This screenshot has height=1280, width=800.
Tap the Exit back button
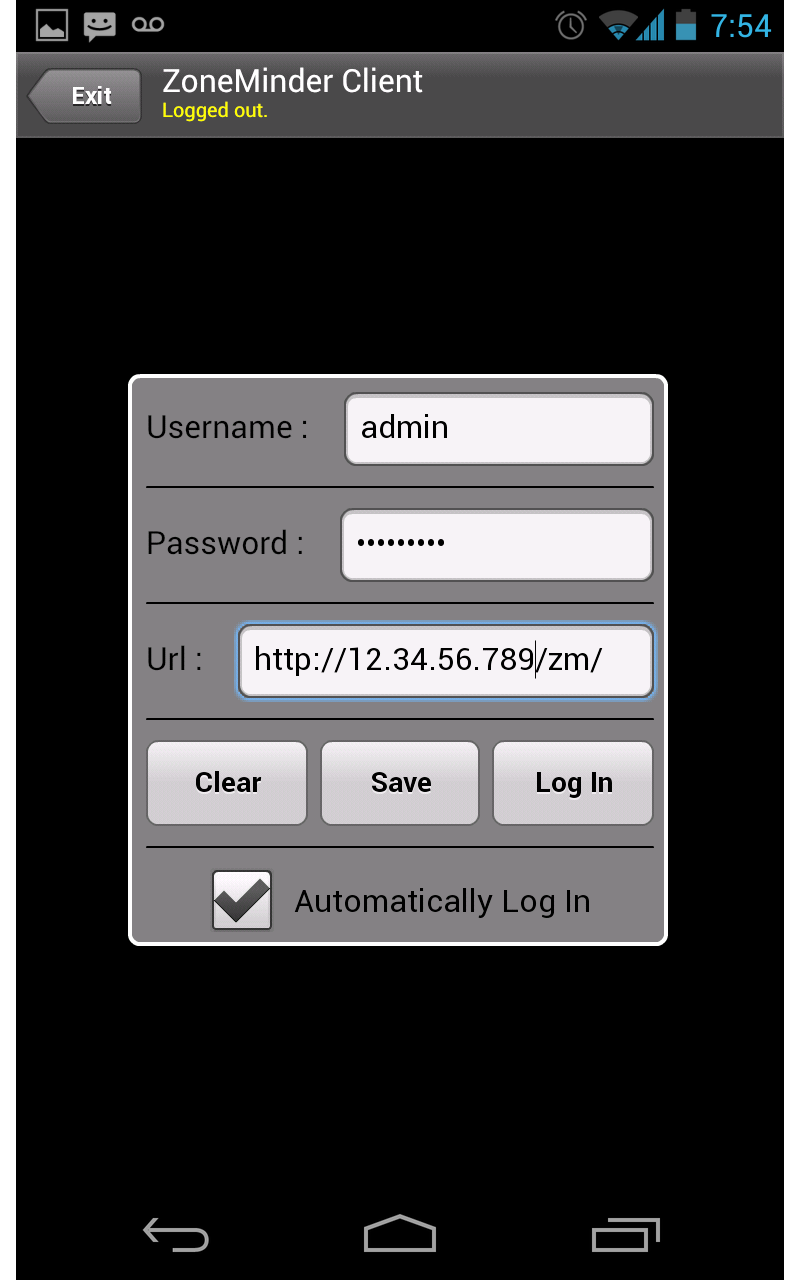point(84,96)
